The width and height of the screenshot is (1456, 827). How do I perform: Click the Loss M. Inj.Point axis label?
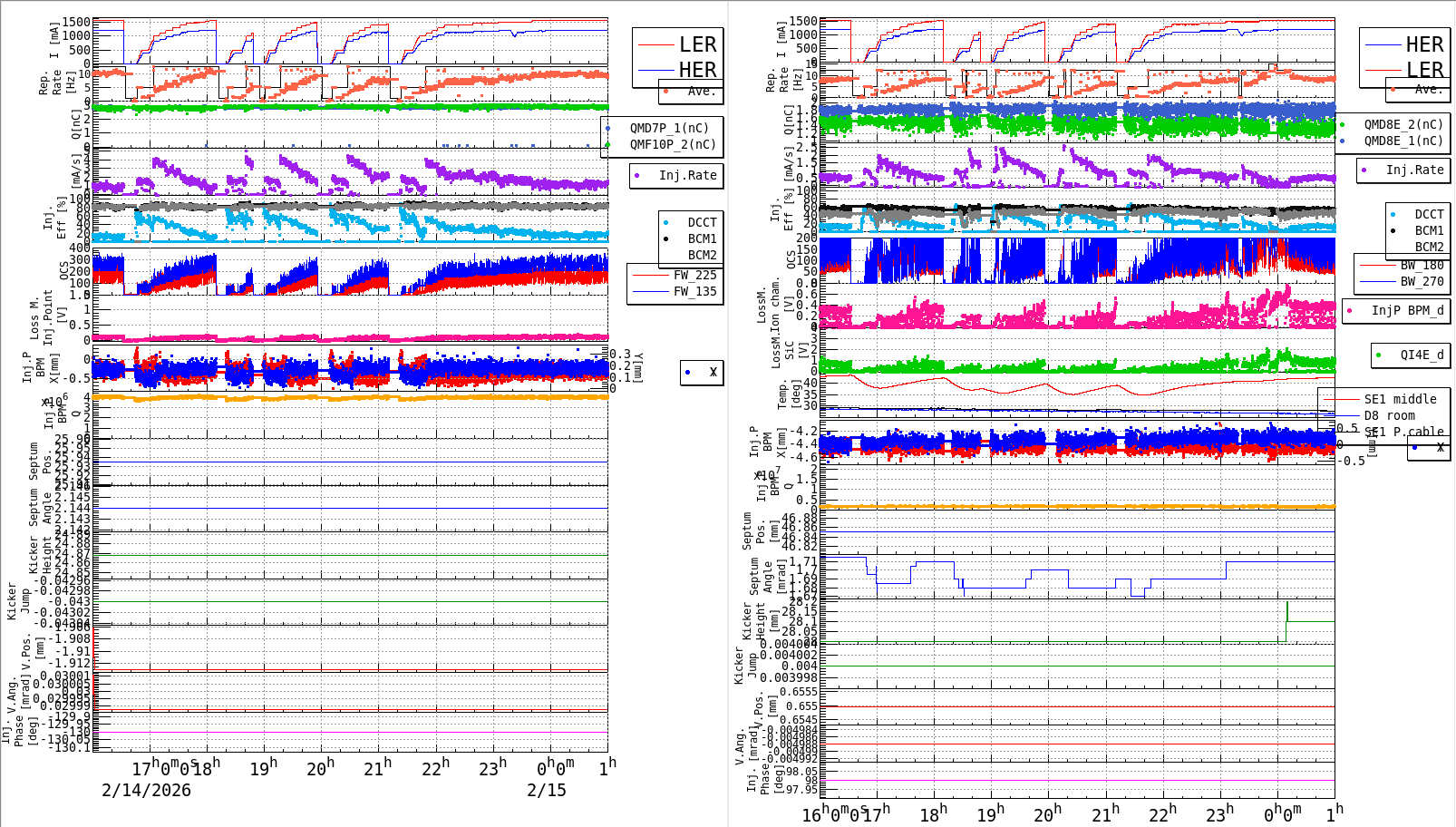(42, 317)
